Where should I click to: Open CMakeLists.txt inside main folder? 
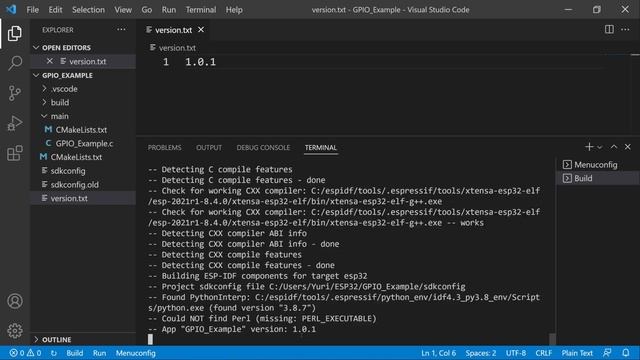click(x=83, y=130)
